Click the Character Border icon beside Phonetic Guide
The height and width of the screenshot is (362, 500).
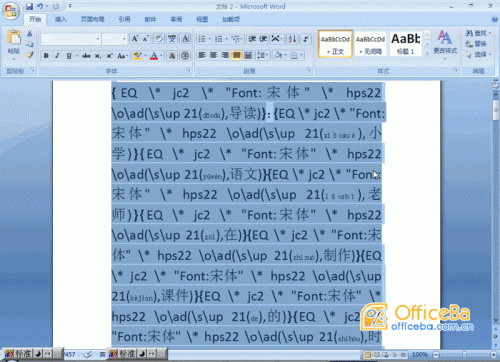(185, 39)
